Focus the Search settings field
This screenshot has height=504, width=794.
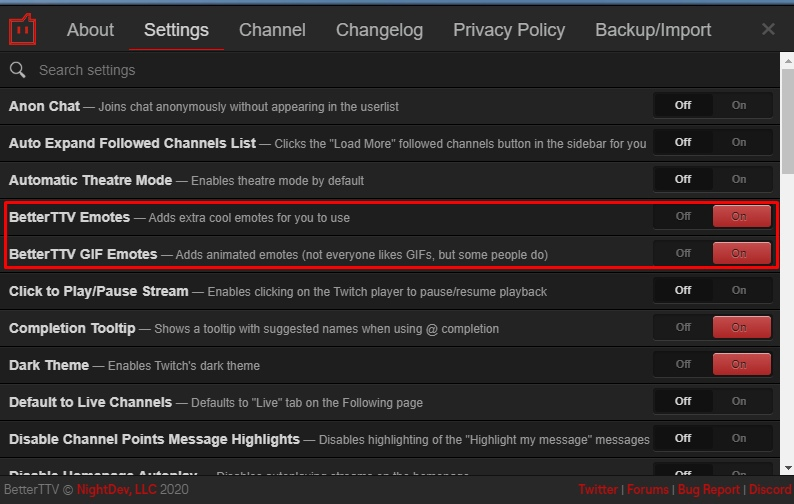(389, 70)
